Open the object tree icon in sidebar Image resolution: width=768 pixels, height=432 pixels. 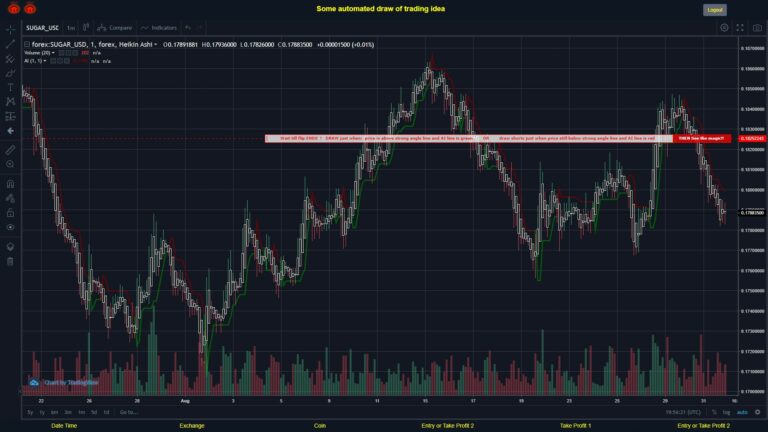coord(10,246)
